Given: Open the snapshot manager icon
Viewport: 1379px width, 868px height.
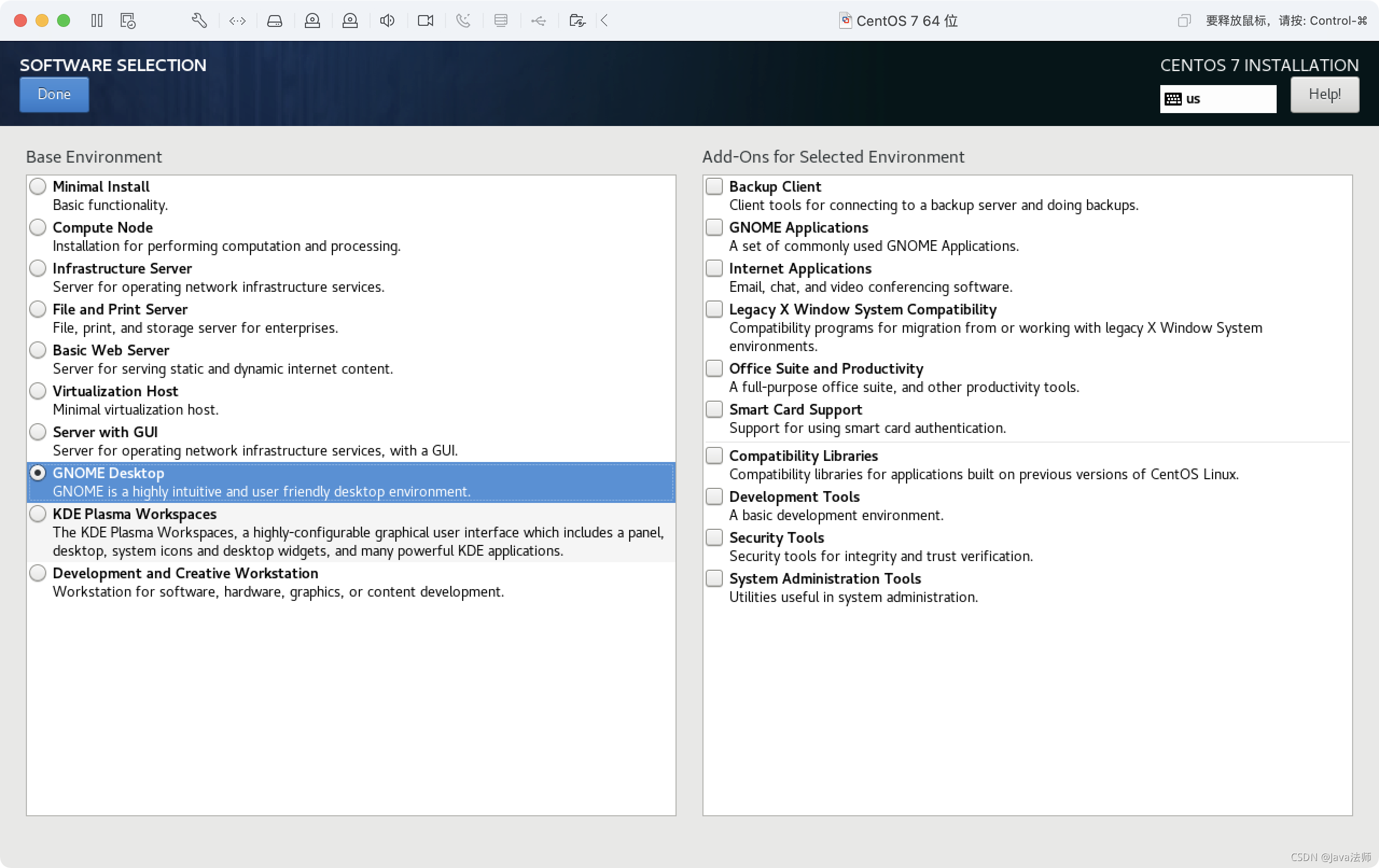Looking at the screenshot, I should click(x=128, y=20).
